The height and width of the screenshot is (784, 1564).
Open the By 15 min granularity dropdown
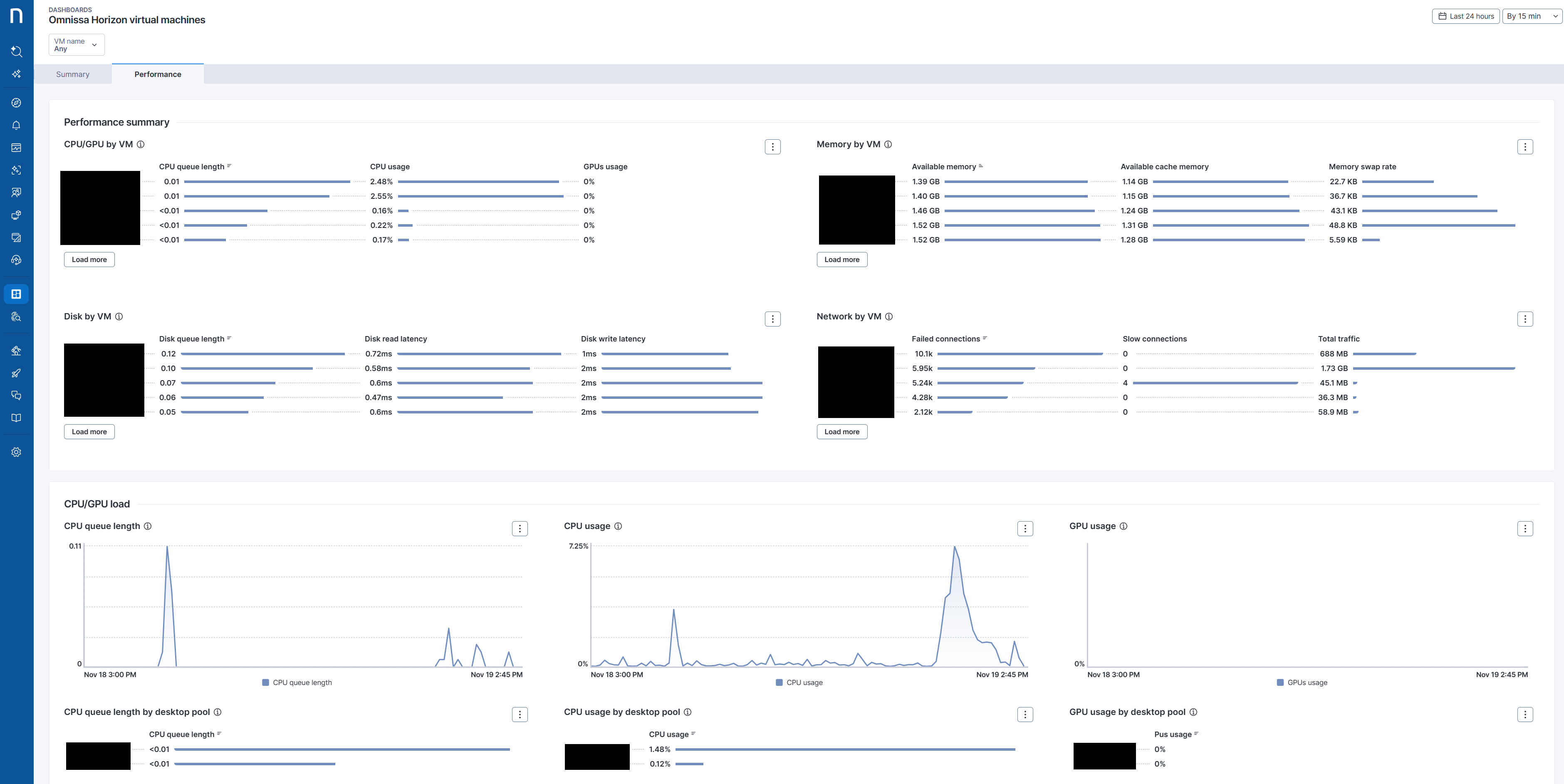[x=1531, y=16]
